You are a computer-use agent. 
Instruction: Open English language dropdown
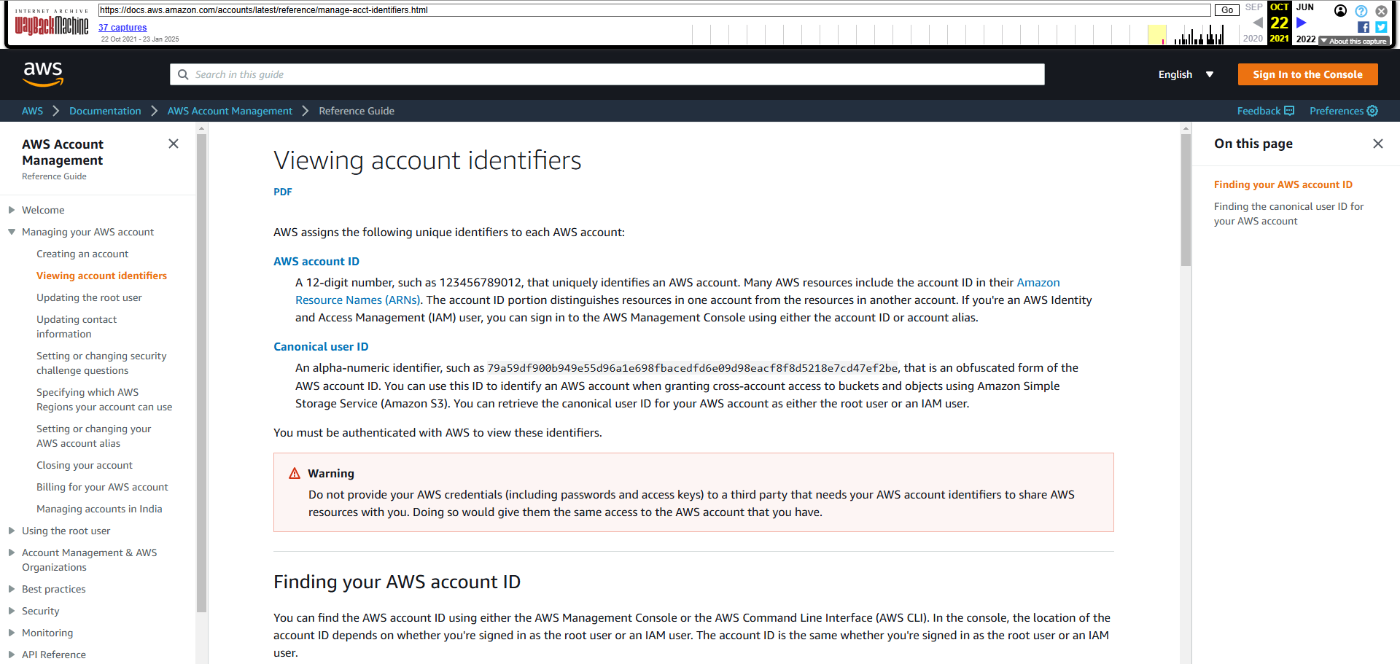click(x=1186, y=75)
